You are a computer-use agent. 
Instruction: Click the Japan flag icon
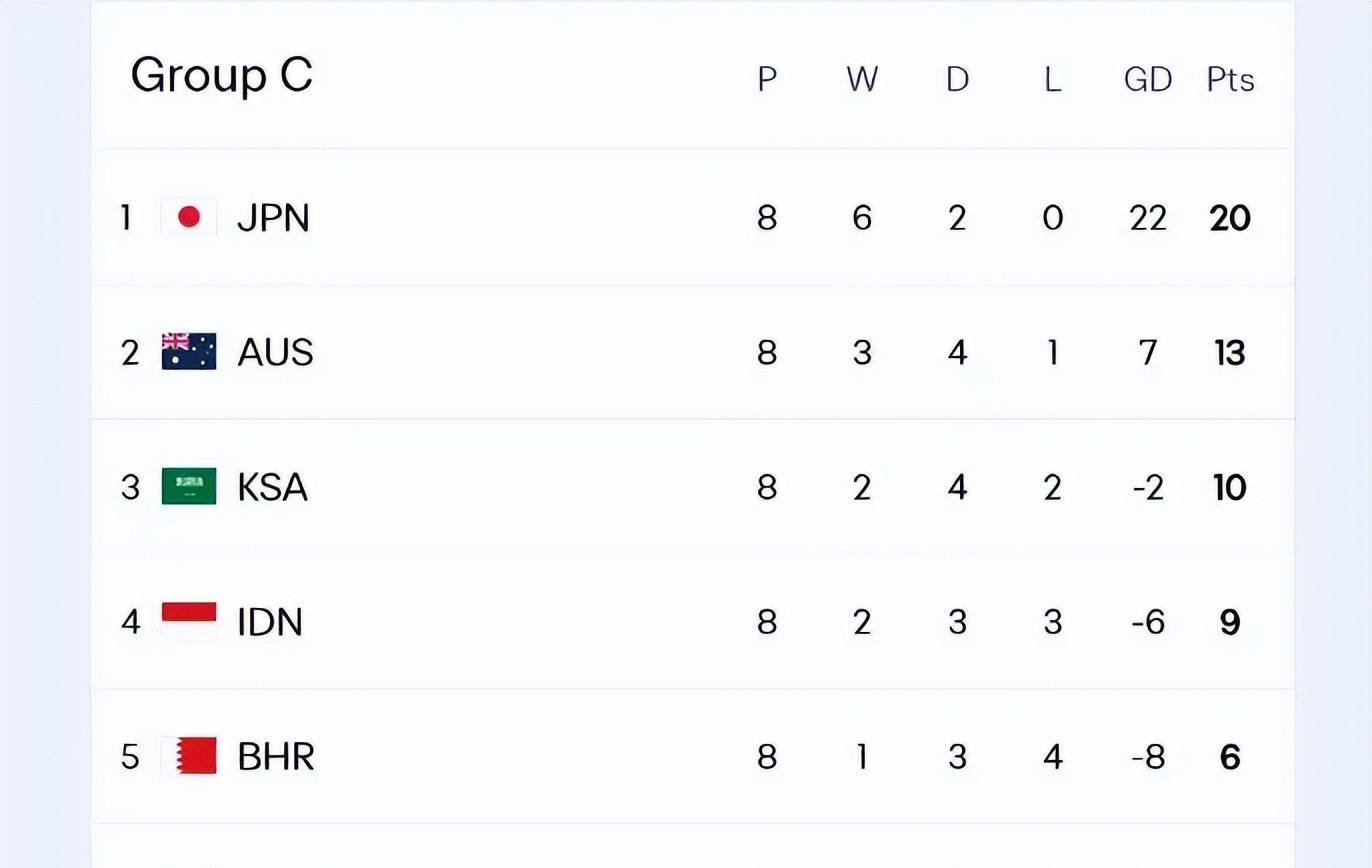click(188, 217)
